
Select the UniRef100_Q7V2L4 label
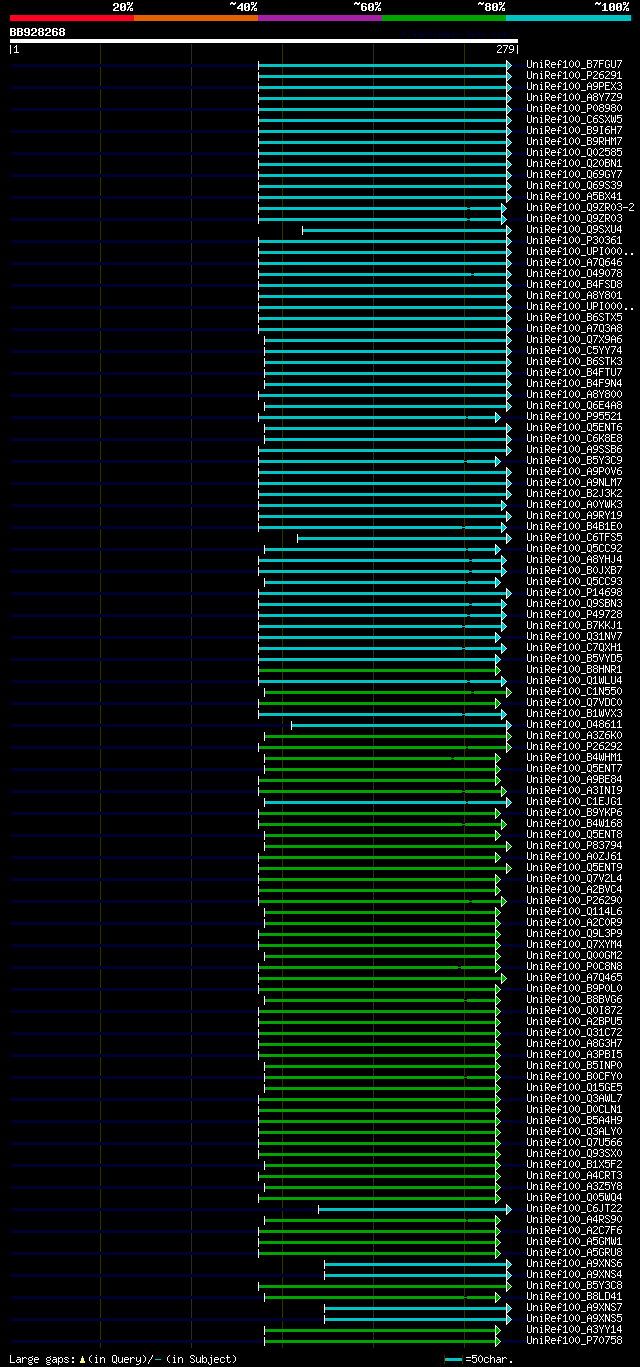574,878
